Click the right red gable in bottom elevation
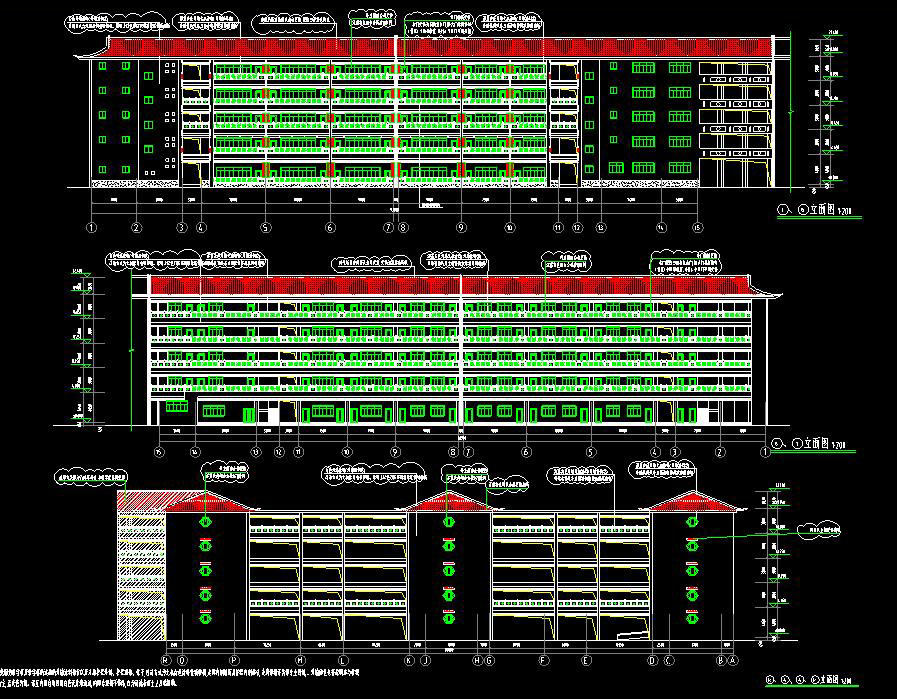Screen dimensions: 897x699 tap(690, 501)
